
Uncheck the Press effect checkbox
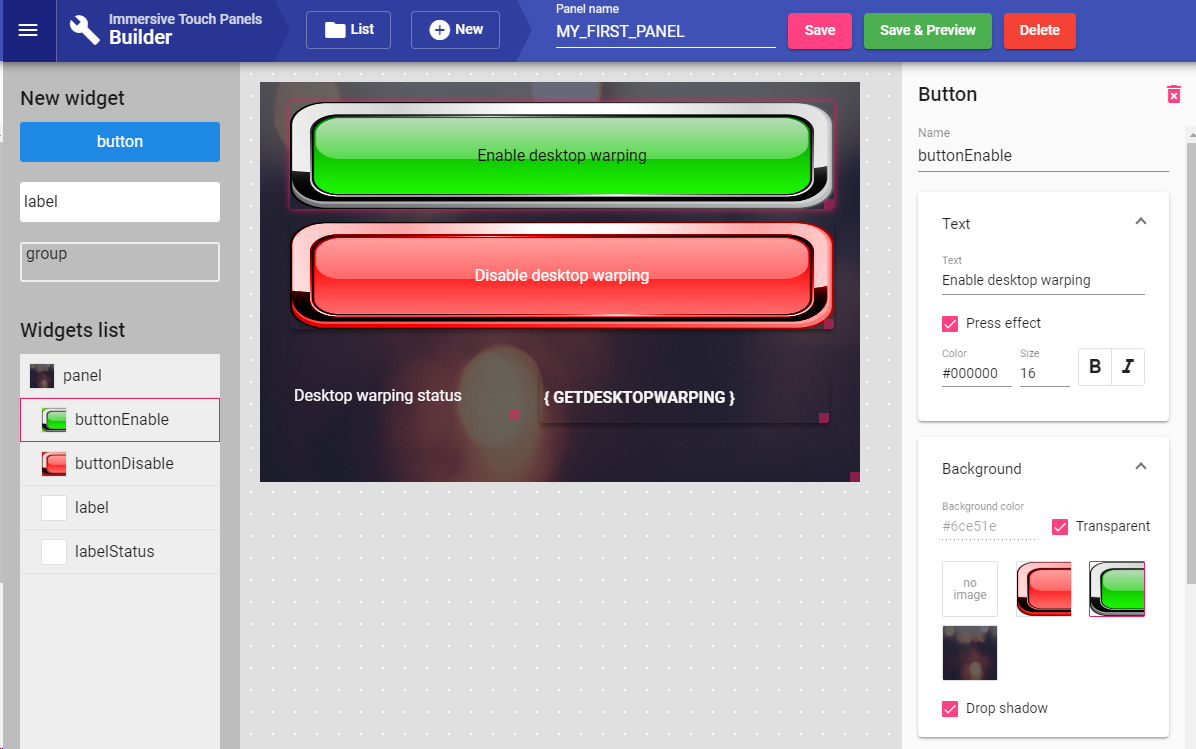[950, 323]
